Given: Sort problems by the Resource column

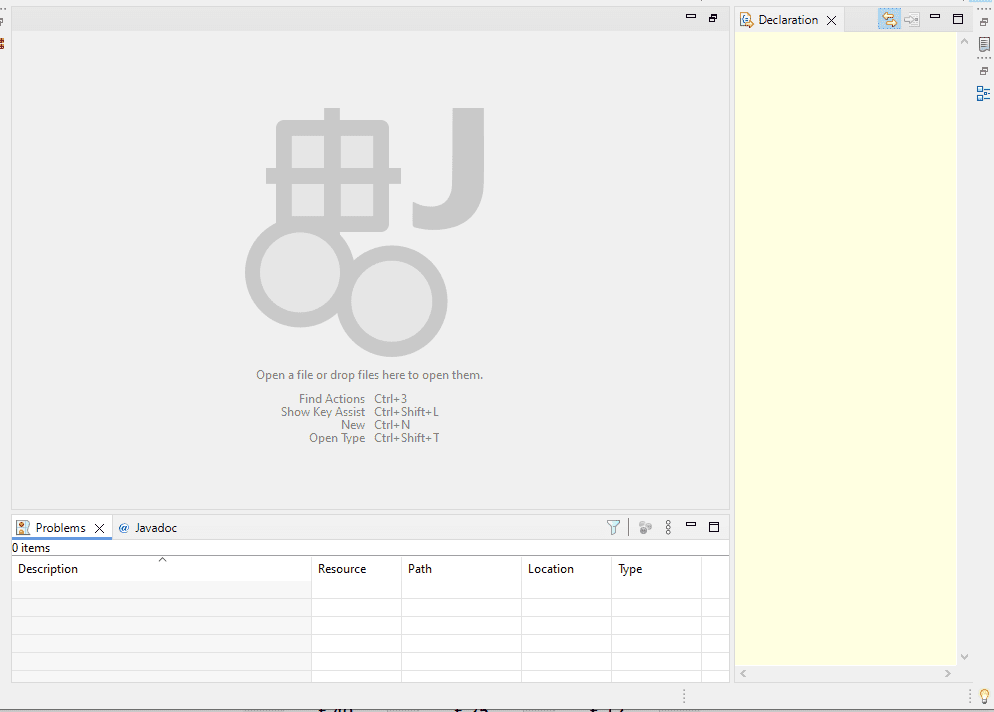Looking at the screenshot, I should (x=356, y=569).
